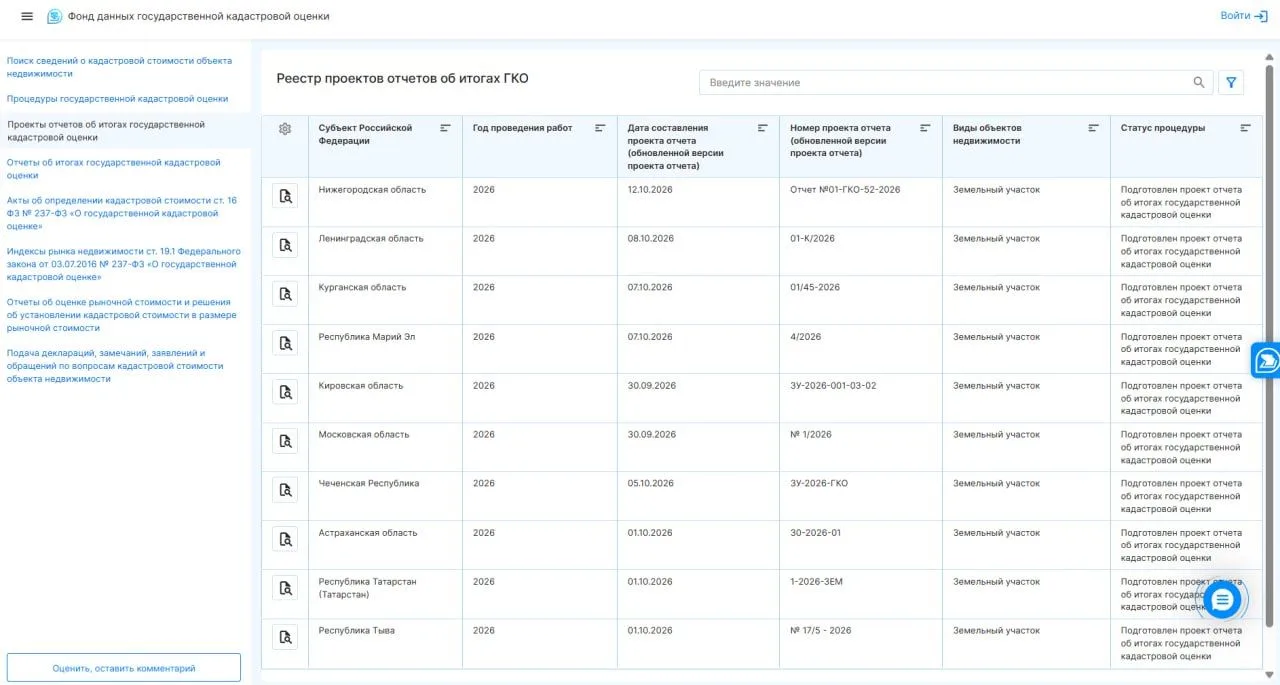Click report number ЗУ-2026-ГКО
Image resolution: width=1280 pixels, height=685 pixels.
pos(819,484)
